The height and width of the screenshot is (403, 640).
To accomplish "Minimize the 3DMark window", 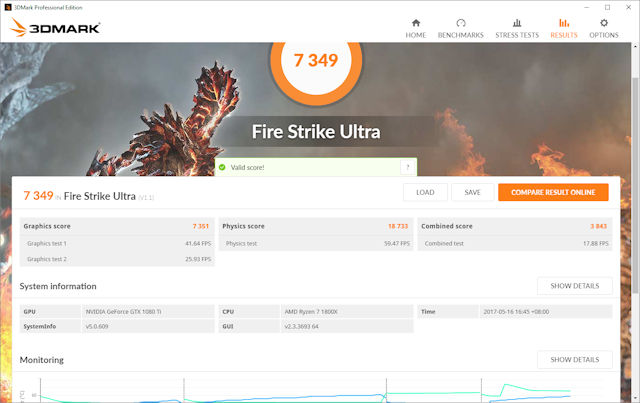I will [x=587, y=7].
